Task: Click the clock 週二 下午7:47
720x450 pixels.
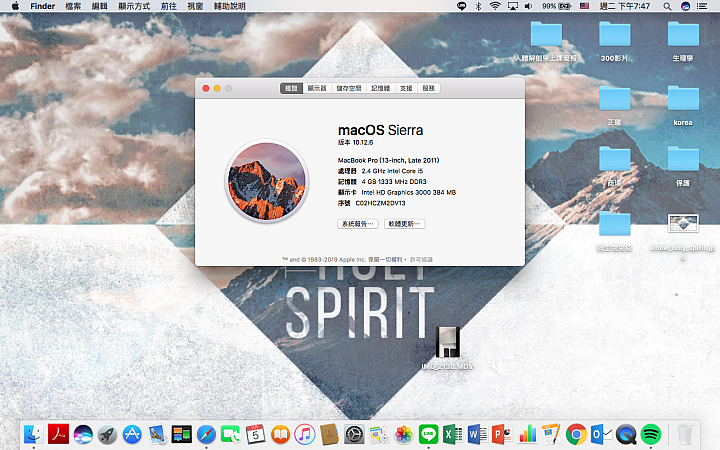Action: click(x=625, y=6)
